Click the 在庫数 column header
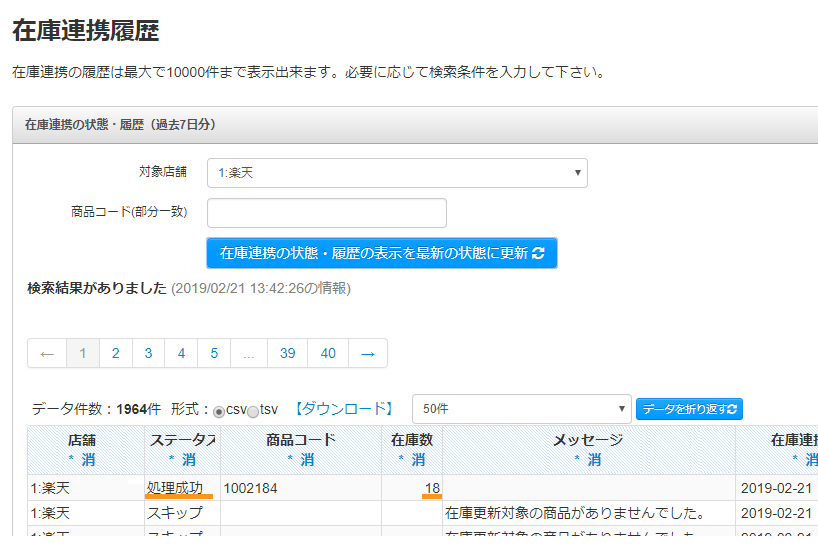The image size is (818, 558). coord(412,440)
